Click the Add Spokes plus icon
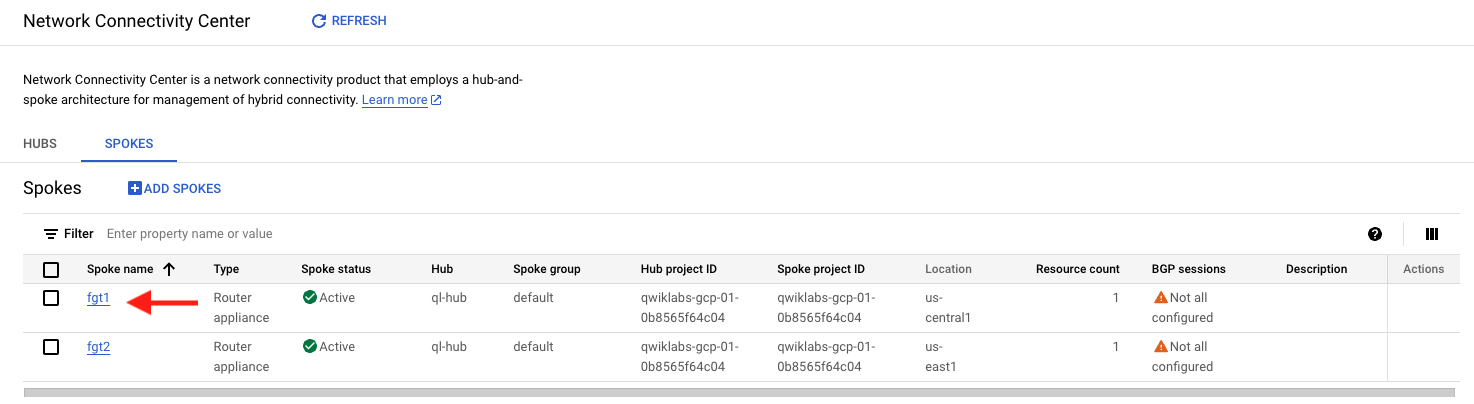This screenshot has height=404, width=1474. [x=135, y=188]
